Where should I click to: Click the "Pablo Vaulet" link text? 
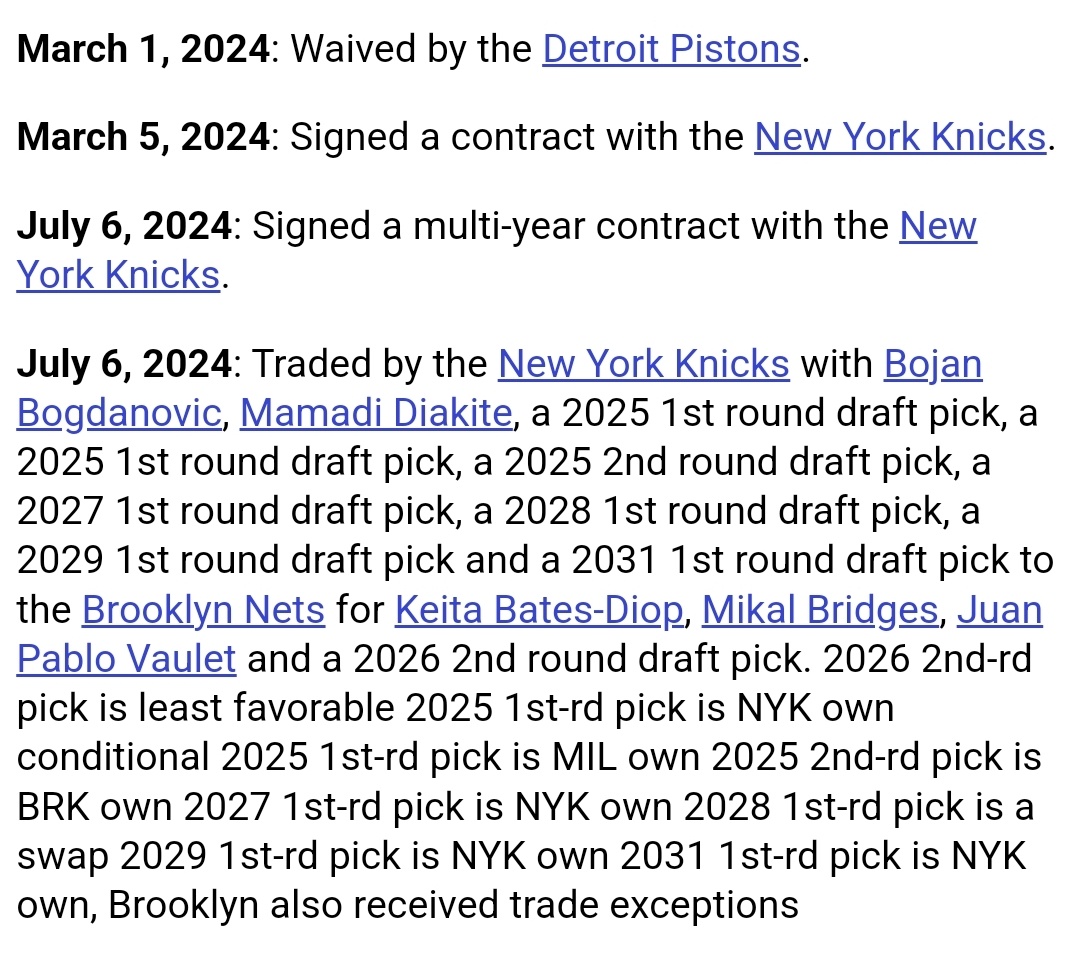click(127, 659)
